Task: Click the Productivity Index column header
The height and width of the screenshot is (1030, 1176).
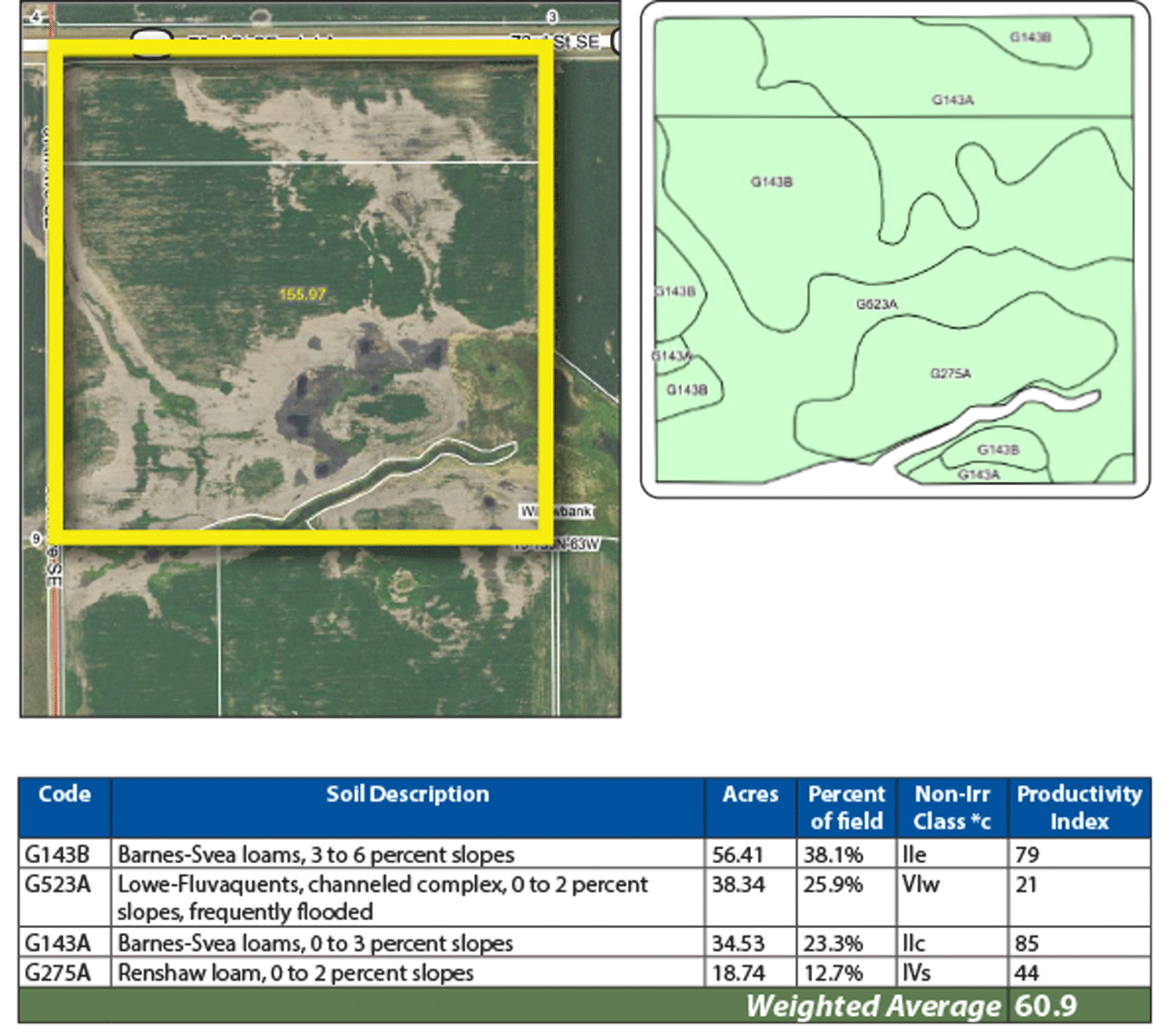Action: pyautogui.click(x=1079, y=807)
